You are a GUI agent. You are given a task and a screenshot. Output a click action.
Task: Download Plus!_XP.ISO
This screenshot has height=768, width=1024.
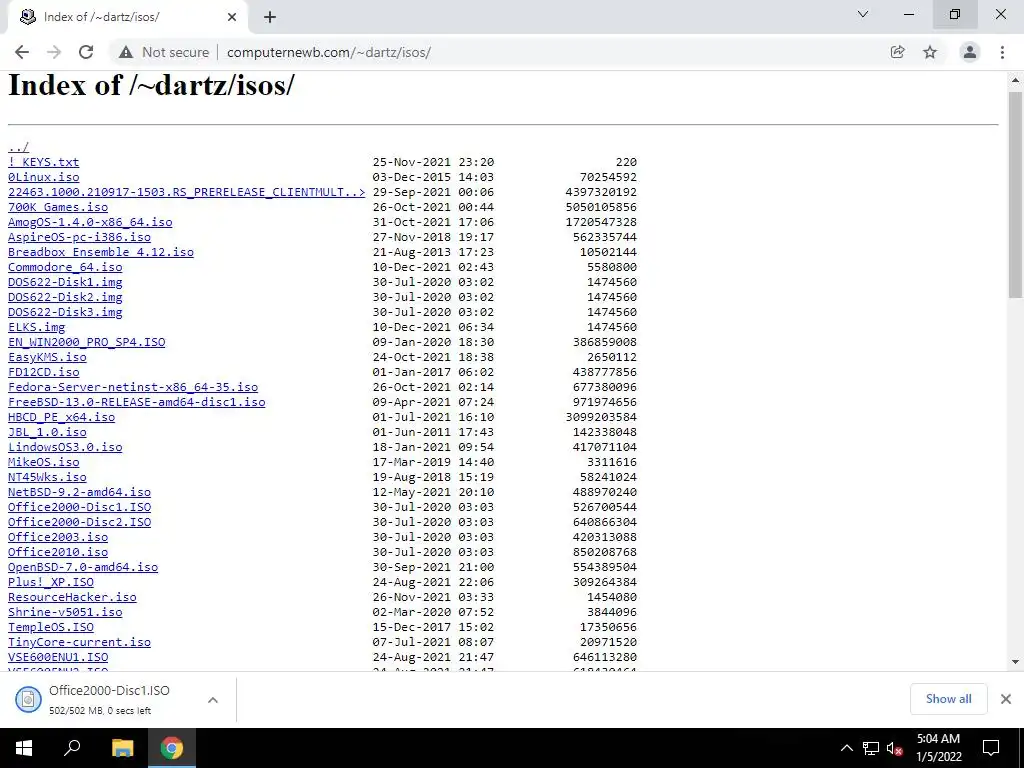click(51, 583)
